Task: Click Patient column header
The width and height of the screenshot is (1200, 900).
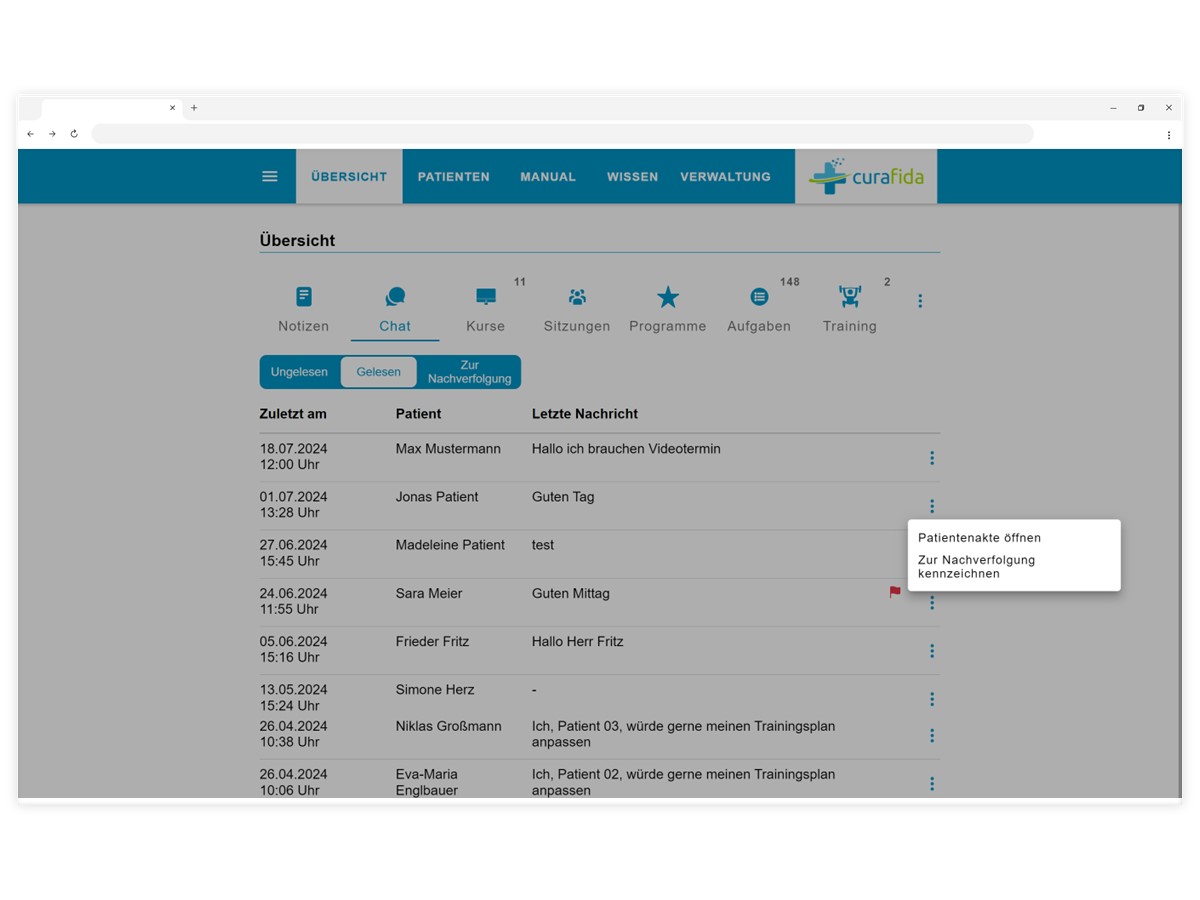Action: (x=418, y=414)
